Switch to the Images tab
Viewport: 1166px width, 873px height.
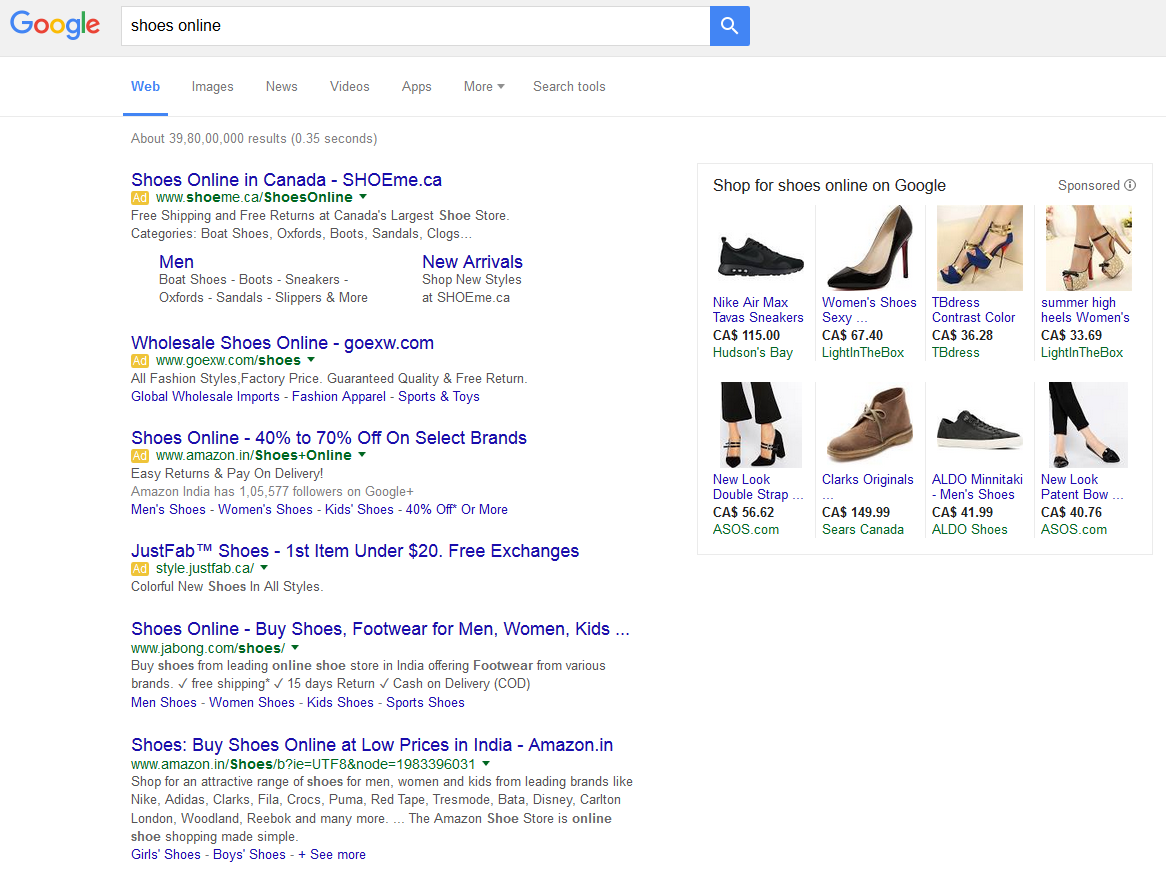pos(212,87)
